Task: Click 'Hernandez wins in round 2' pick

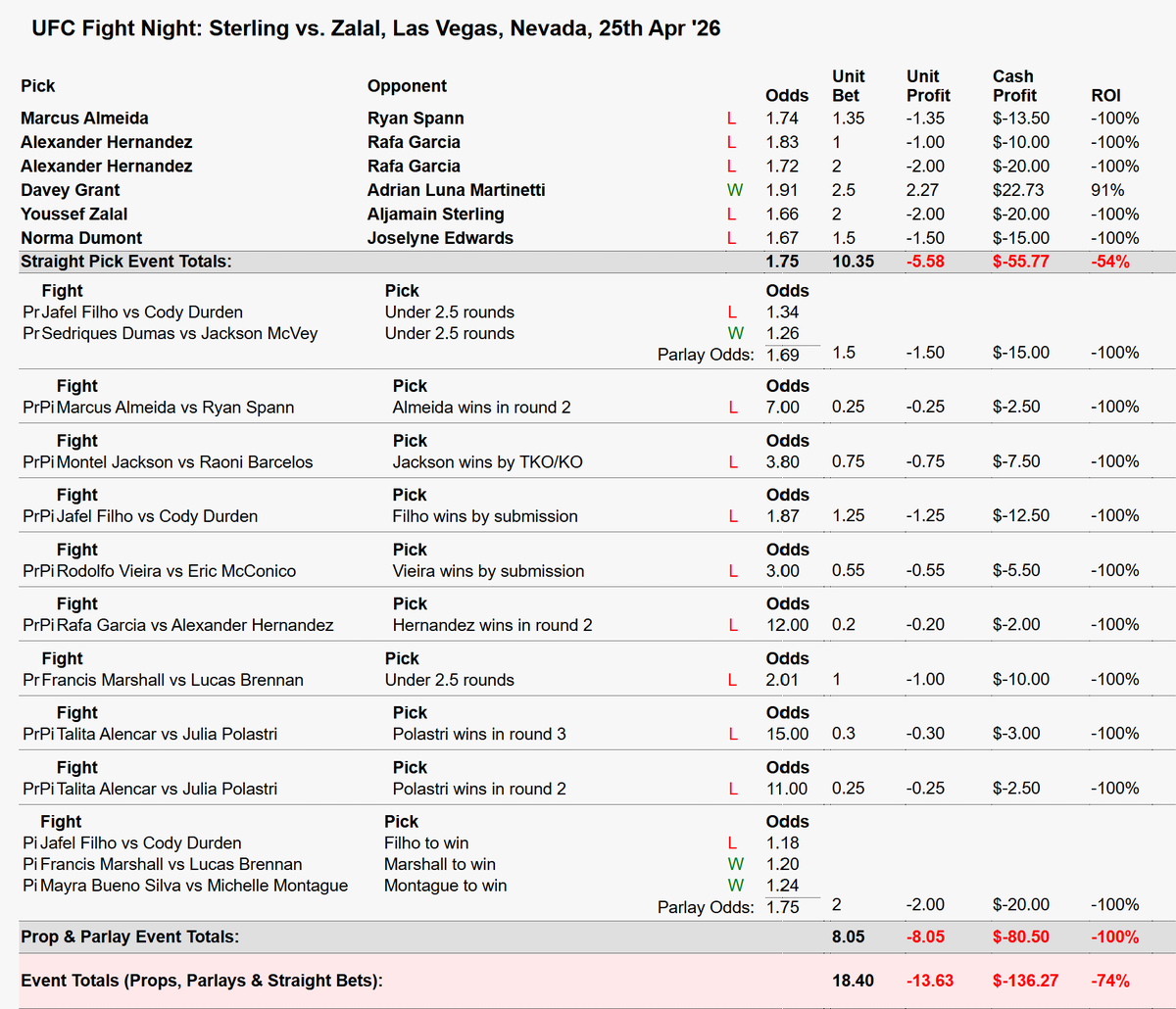Action: coord(492,625)
